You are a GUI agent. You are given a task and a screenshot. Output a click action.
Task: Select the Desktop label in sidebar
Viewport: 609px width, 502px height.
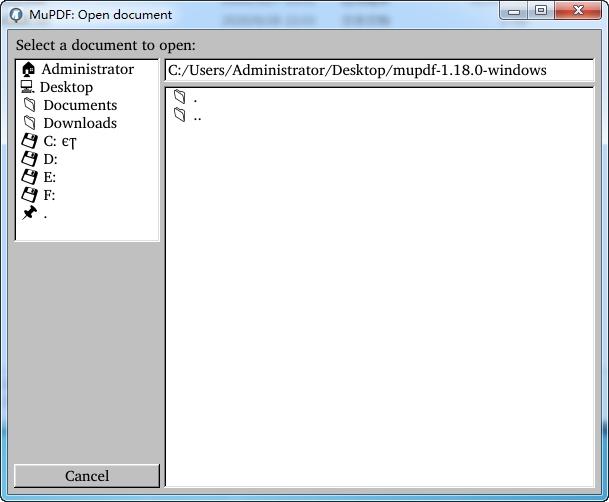pos(66,87)
